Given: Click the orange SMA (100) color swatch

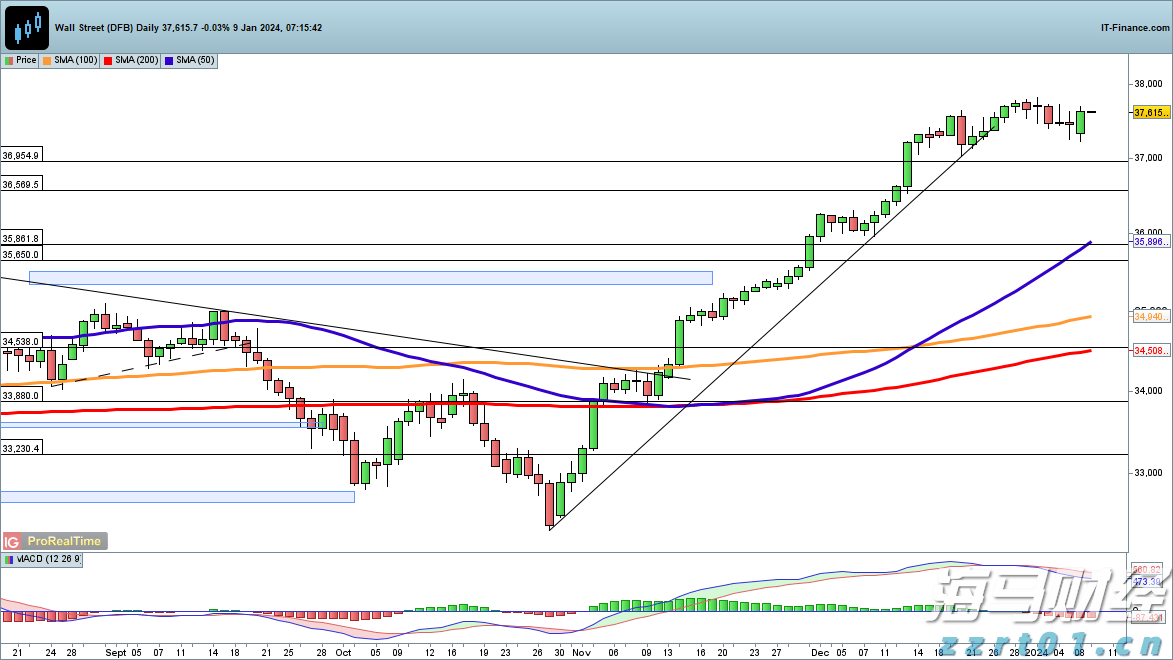Looking at the screenshot, I should 47,60.
